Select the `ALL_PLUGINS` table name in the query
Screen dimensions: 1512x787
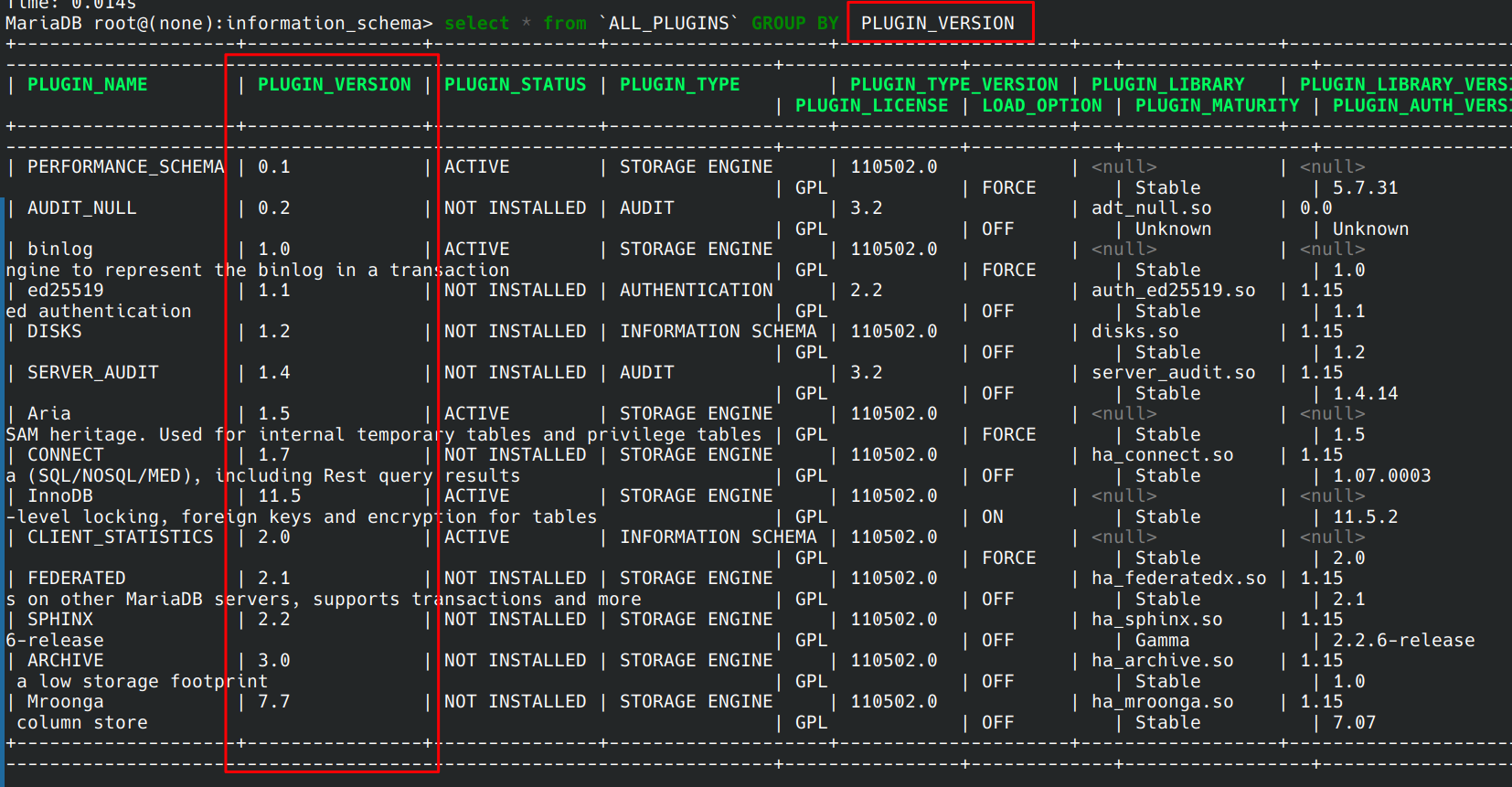[x=669, y=24]
